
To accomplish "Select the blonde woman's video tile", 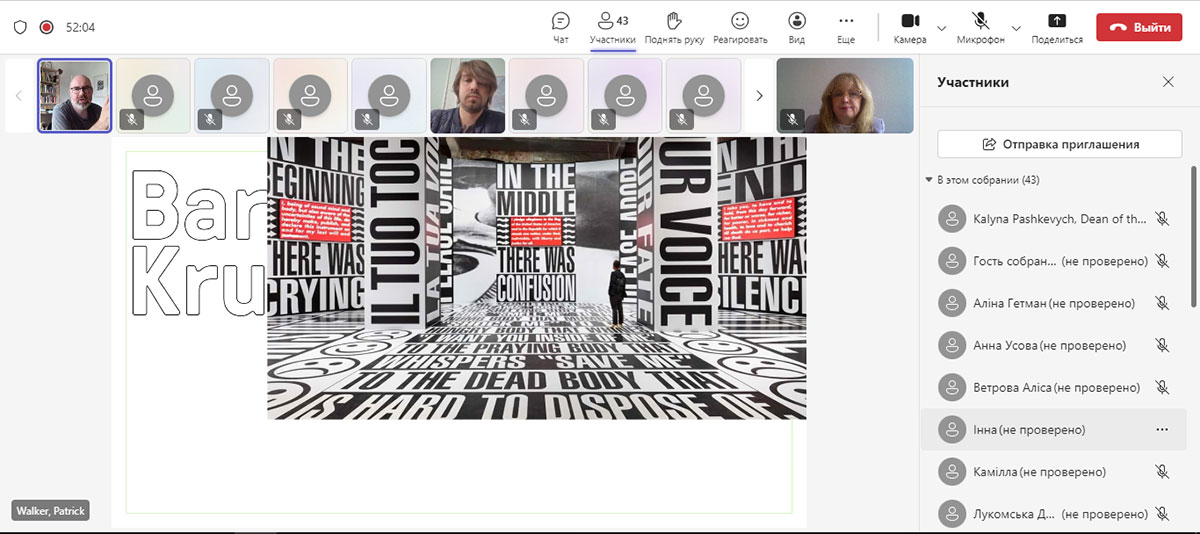I will 845,95.
